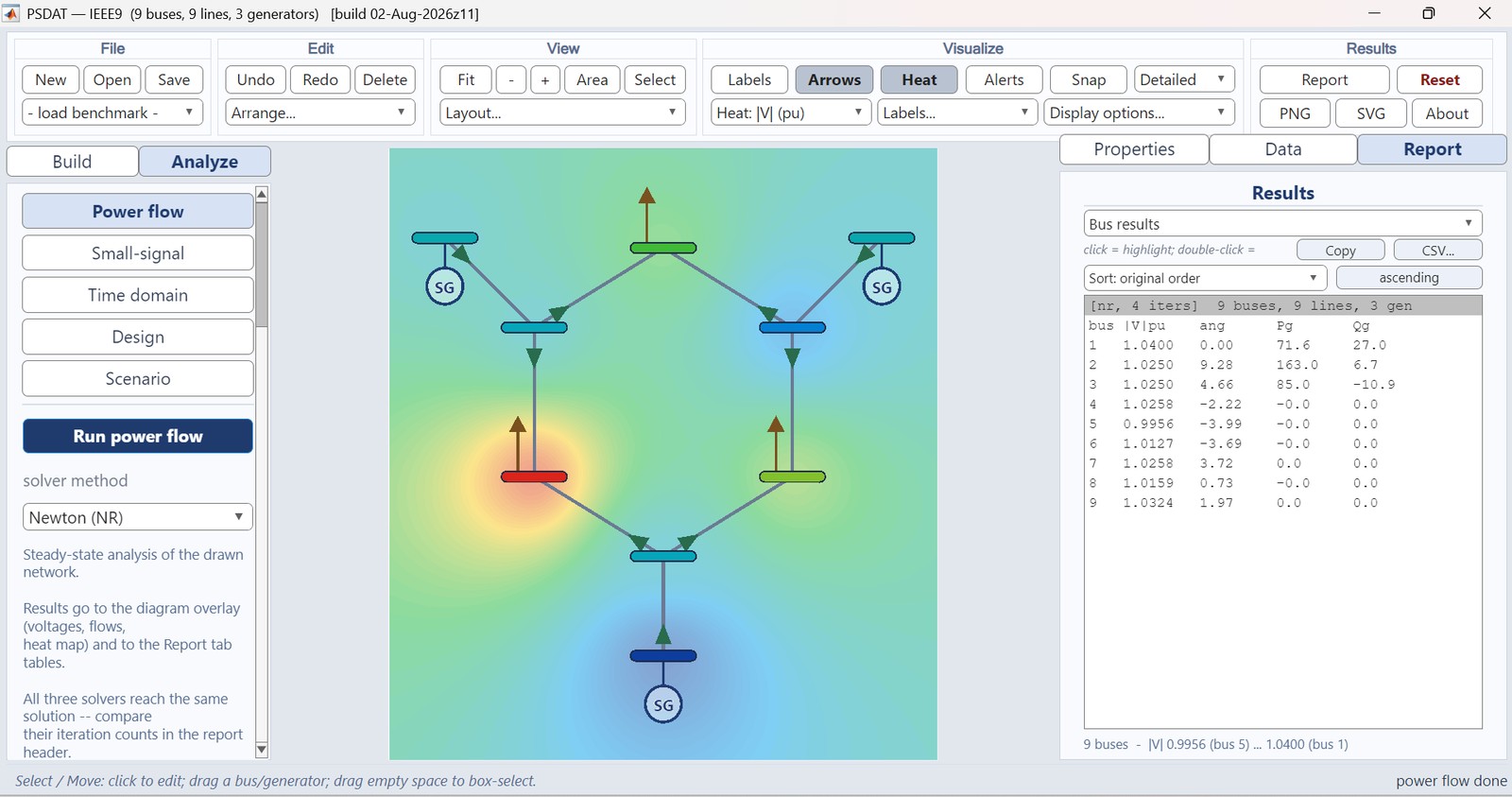Click the teal bus bar above left SG generator
This screenshot has height=797, width=1512.
click(x=444, y=238)
